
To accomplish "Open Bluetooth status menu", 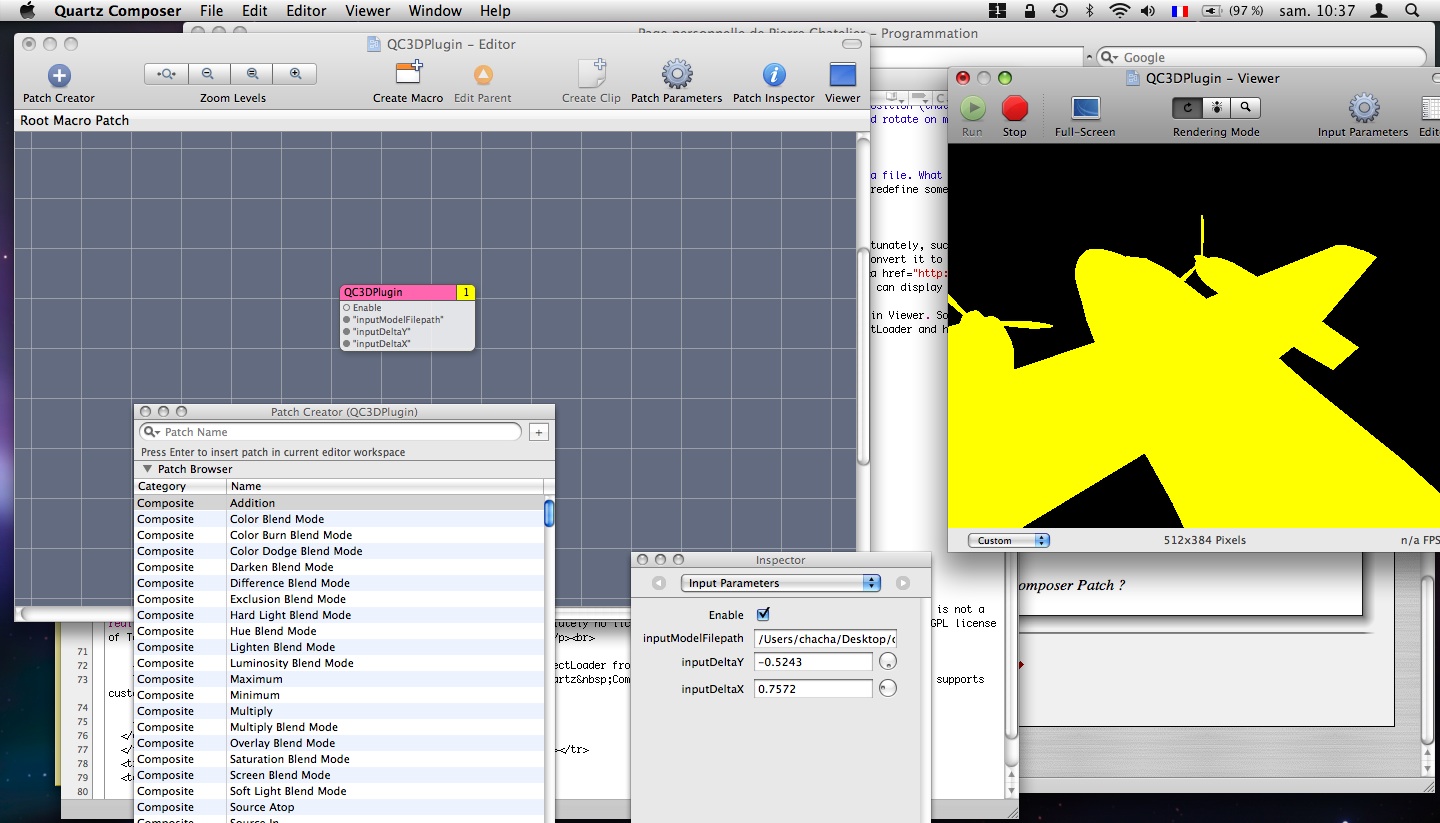I will click(x=1089, y=11).
